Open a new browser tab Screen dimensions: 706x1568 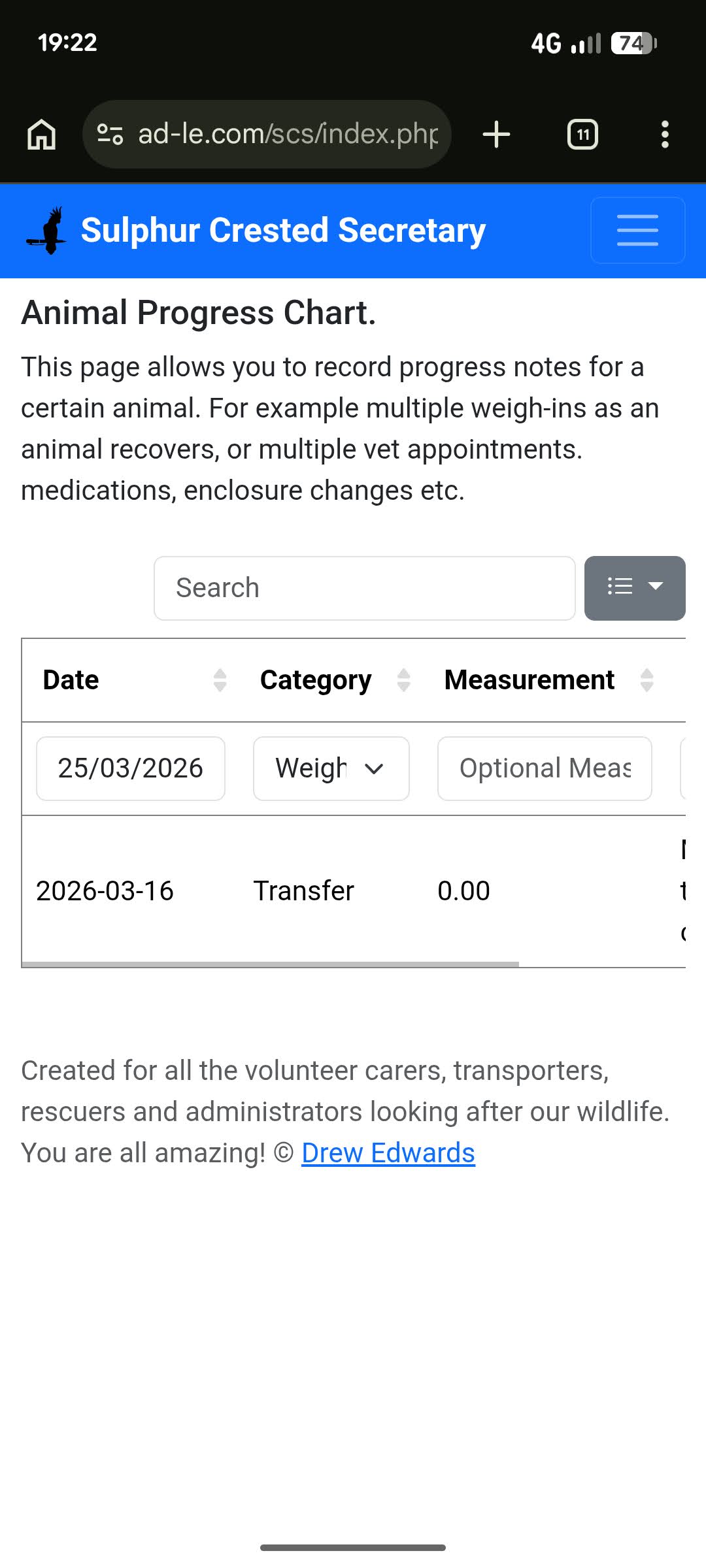(496, 135)
